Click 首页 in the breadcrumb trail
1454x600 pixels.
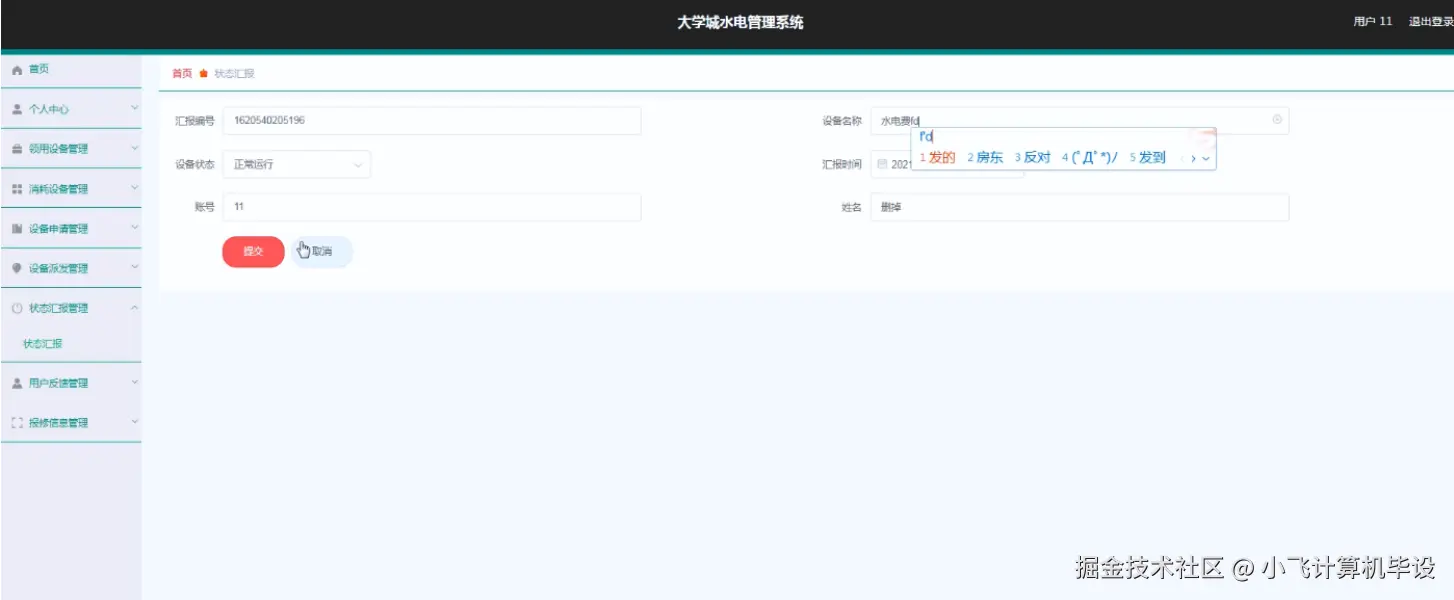(x=181, y=72)
